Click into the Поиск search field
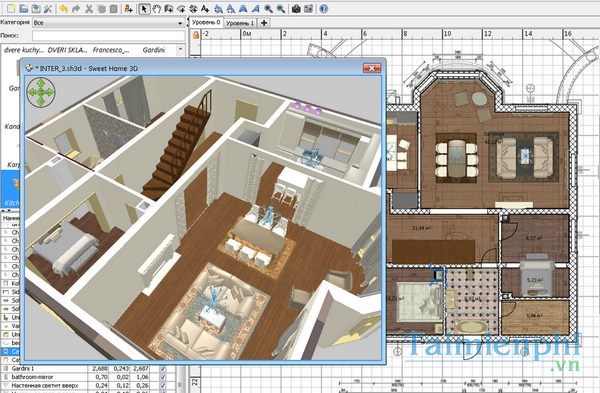The height and width of the screenshot is (393, 600). pos(108,36)
